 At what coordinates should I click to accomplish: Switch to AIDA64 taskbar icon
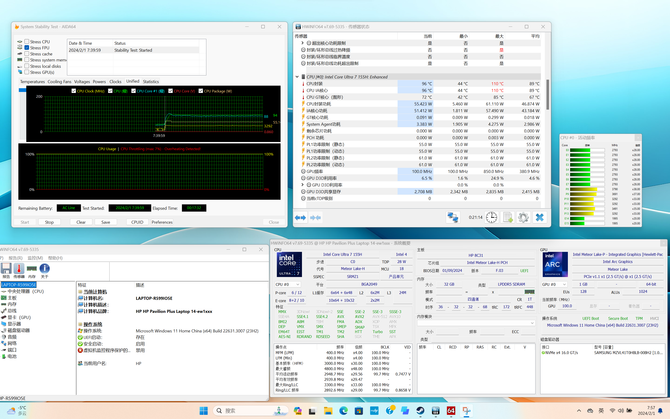(x=451, y=411)
